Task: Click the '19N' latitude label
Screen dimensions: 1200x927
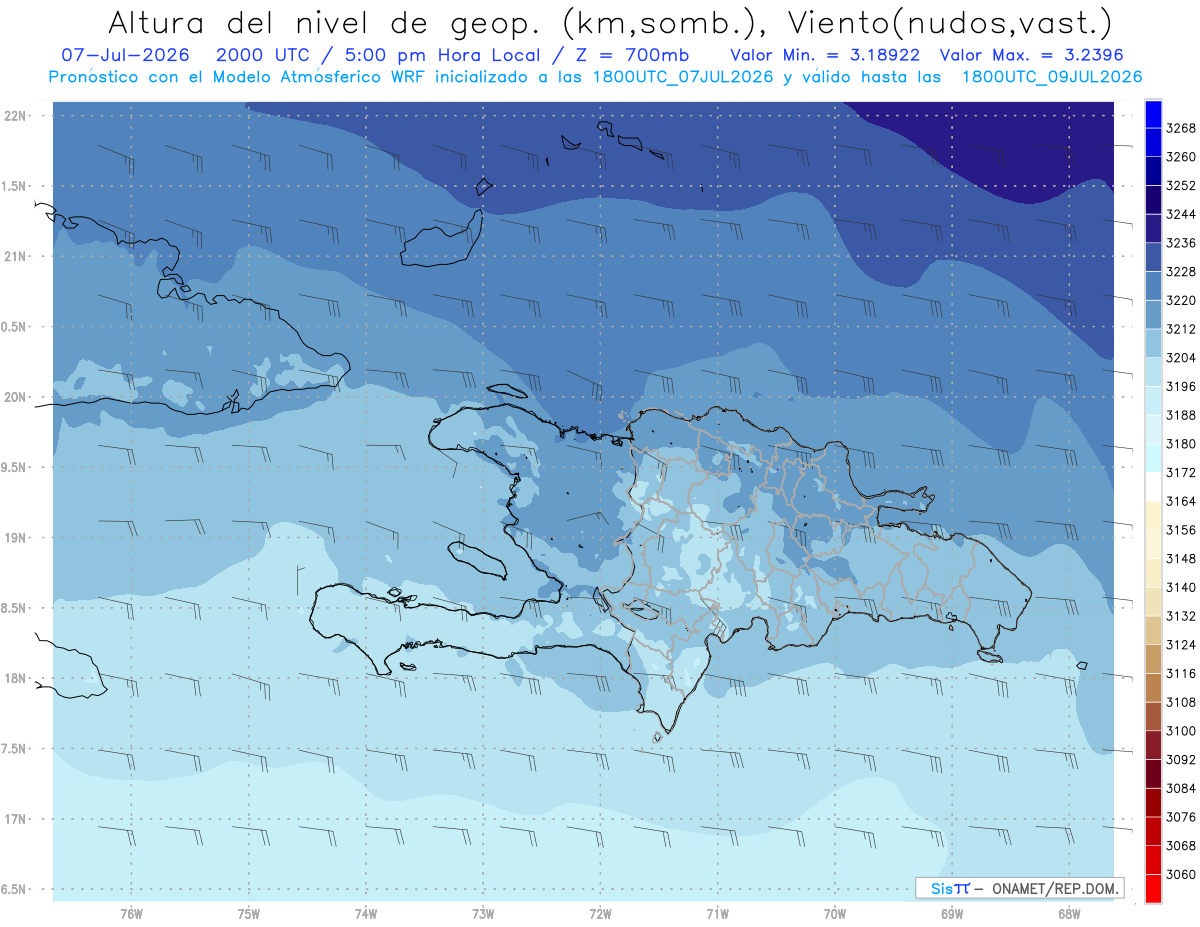Action: click(16, 538)
